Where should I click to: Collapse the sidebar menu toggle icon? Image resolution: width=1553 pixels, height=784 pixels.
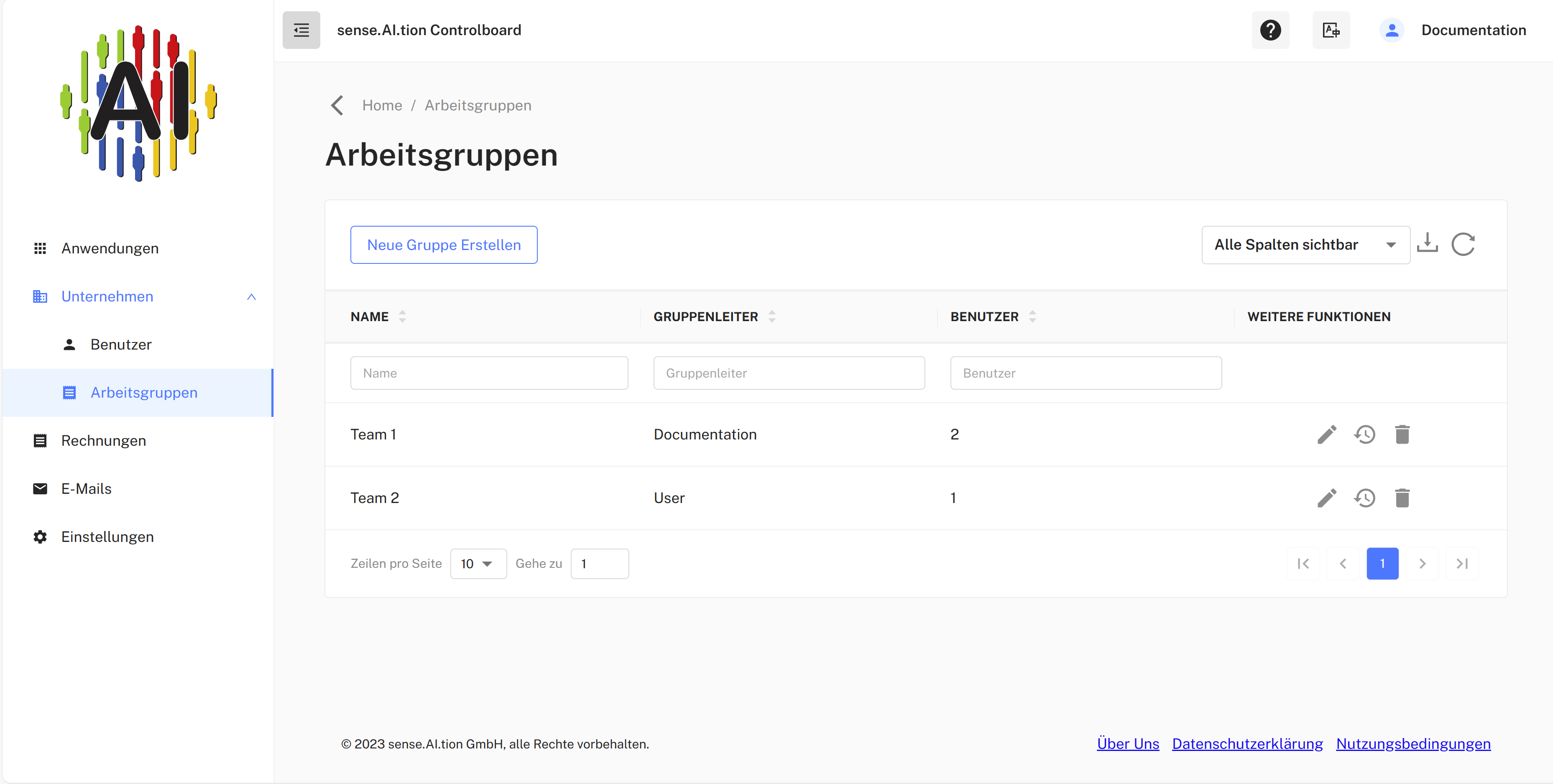tap(301, 30)
